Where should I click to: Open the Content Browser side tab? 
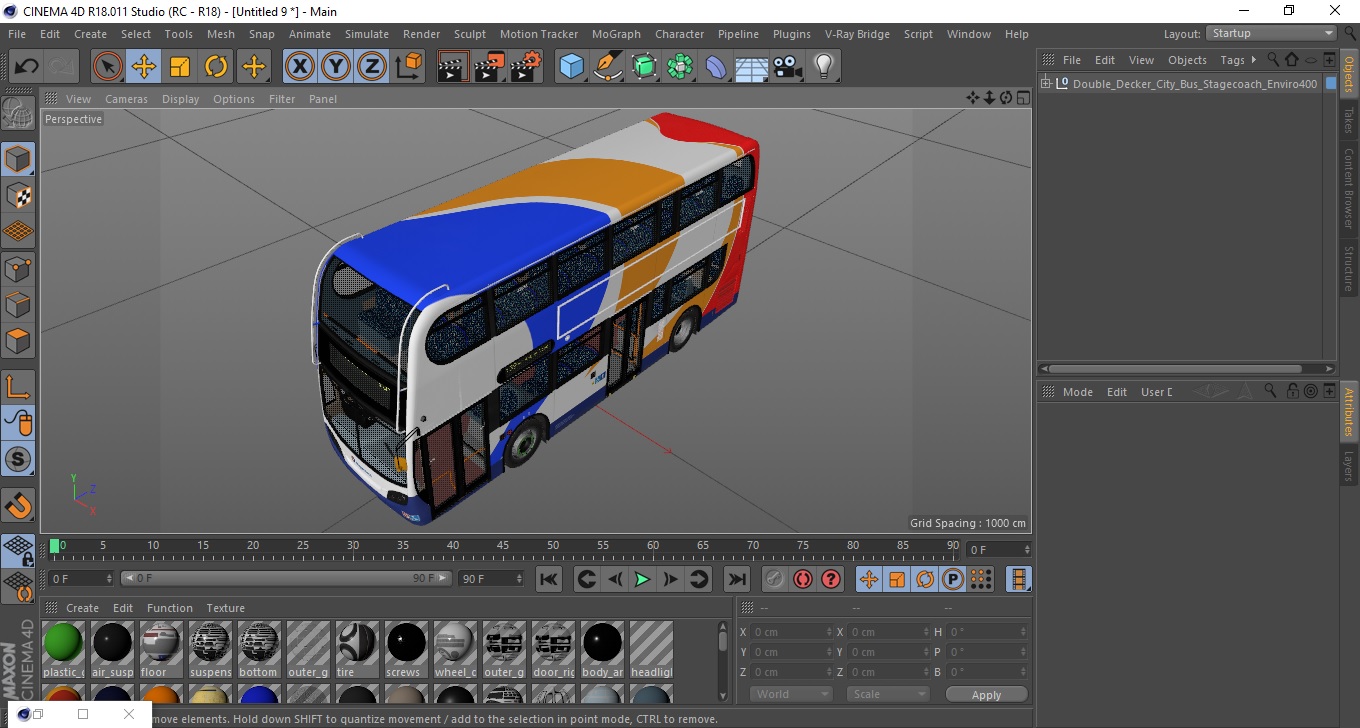tap(1349, 189)
